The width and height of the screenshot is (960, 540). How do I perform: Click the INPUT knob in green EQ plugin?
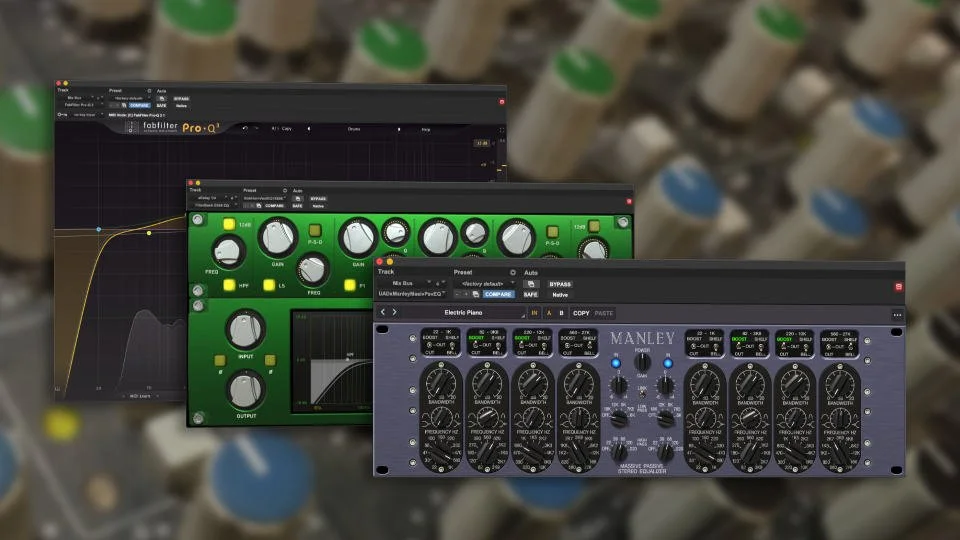tap(246, 329)
